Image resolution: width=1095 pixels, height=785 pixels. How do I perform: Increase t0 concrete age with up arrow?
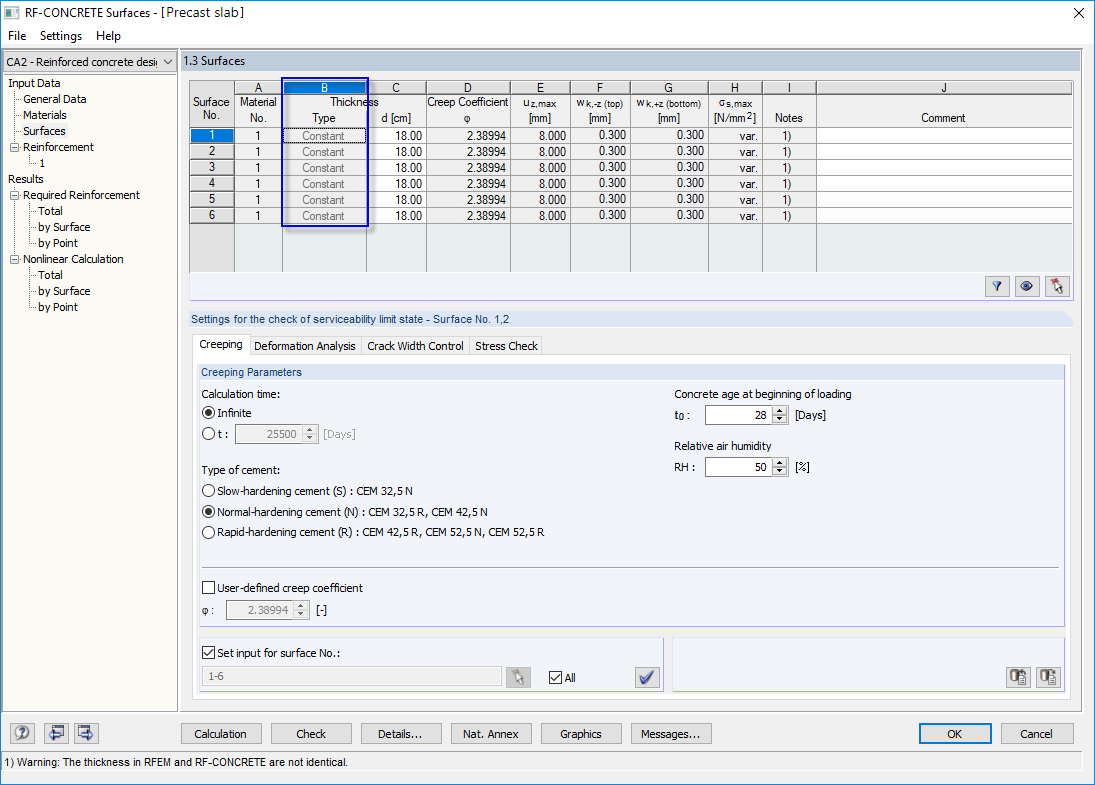[780, 411]
